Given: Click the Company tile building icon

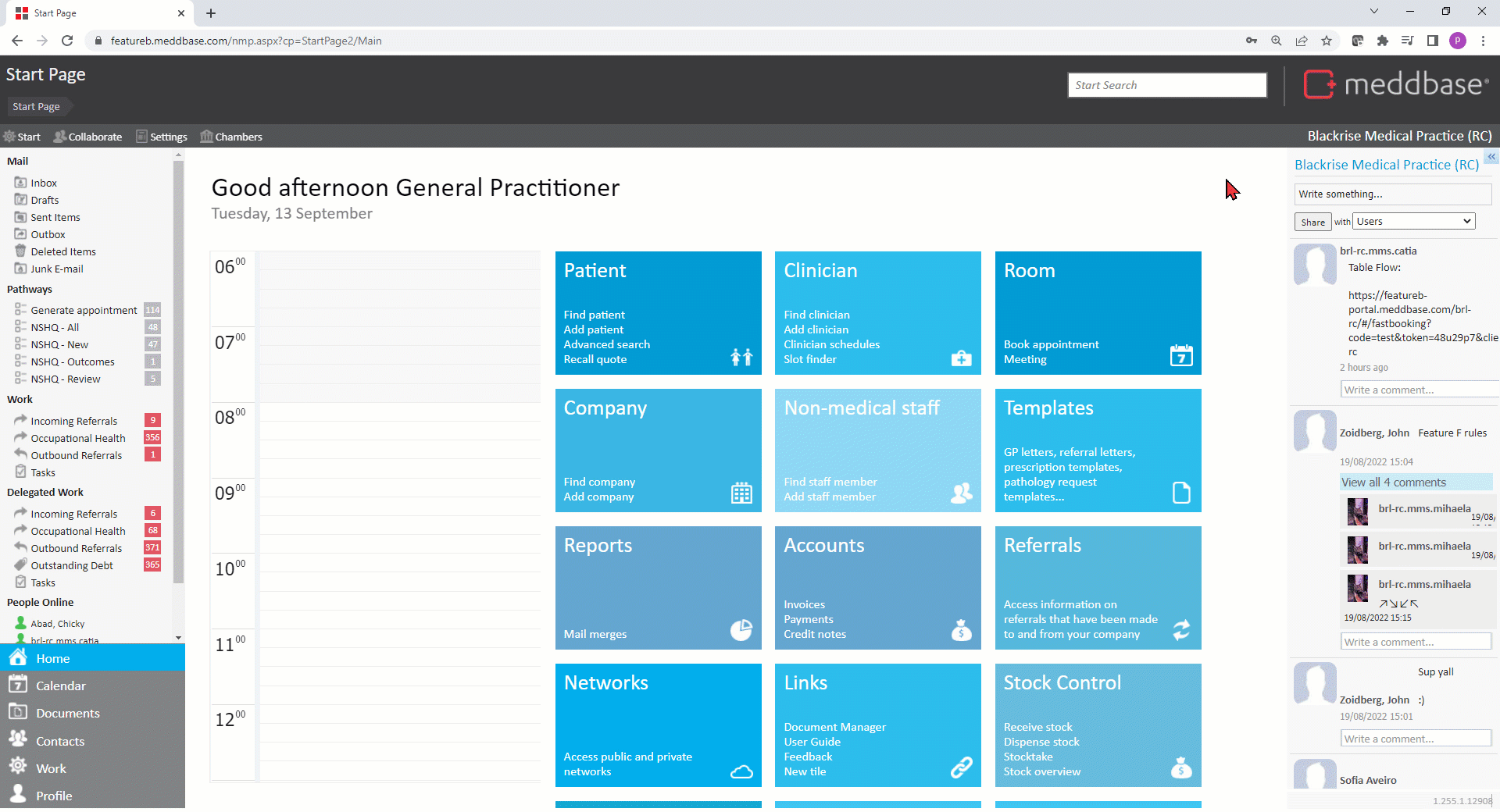Looking at the screenshot, I should (x=741, y=493).
